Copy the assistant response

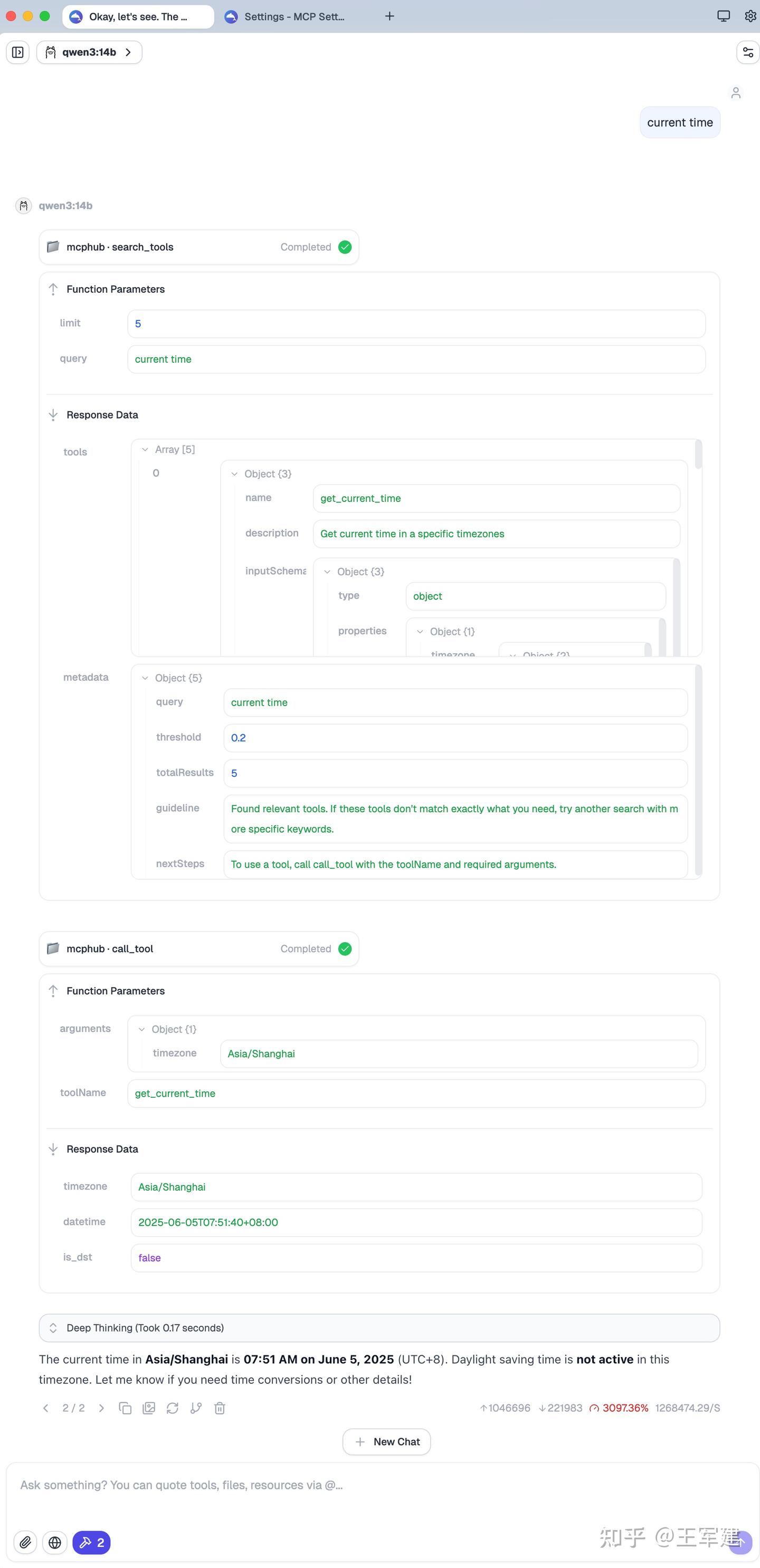(126, 1408)
